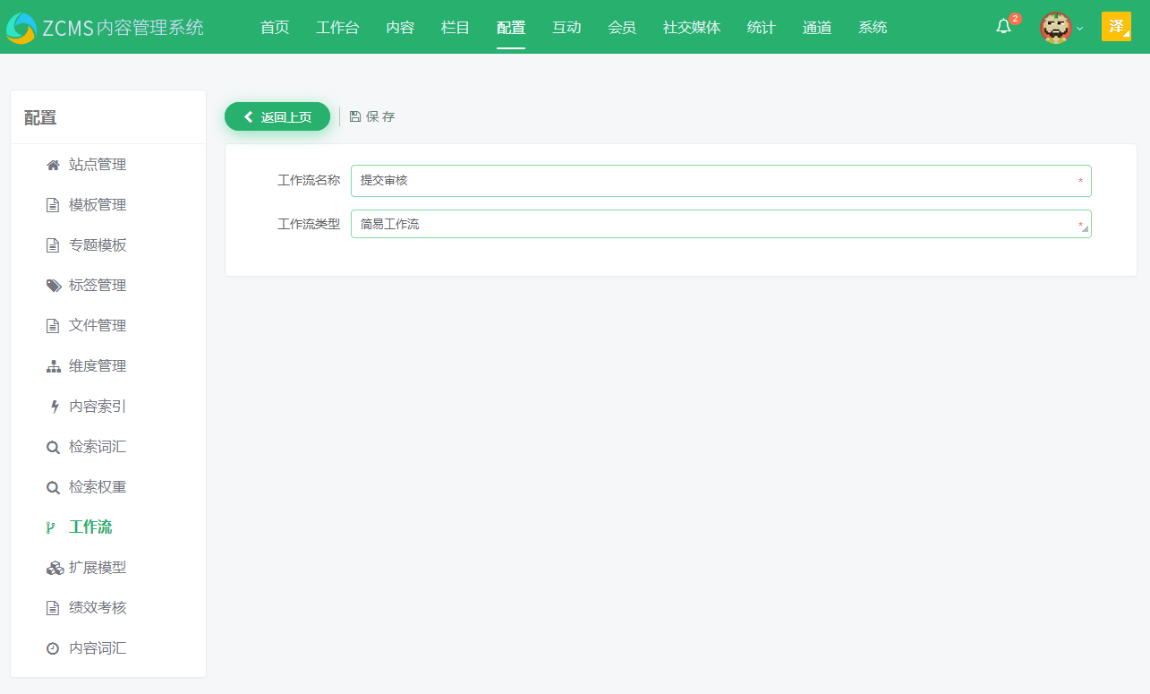This screenshot has height=694, width=1150.
Task: Select the 站点管理 home icon in sidebar
Action: tap(53, 164)
